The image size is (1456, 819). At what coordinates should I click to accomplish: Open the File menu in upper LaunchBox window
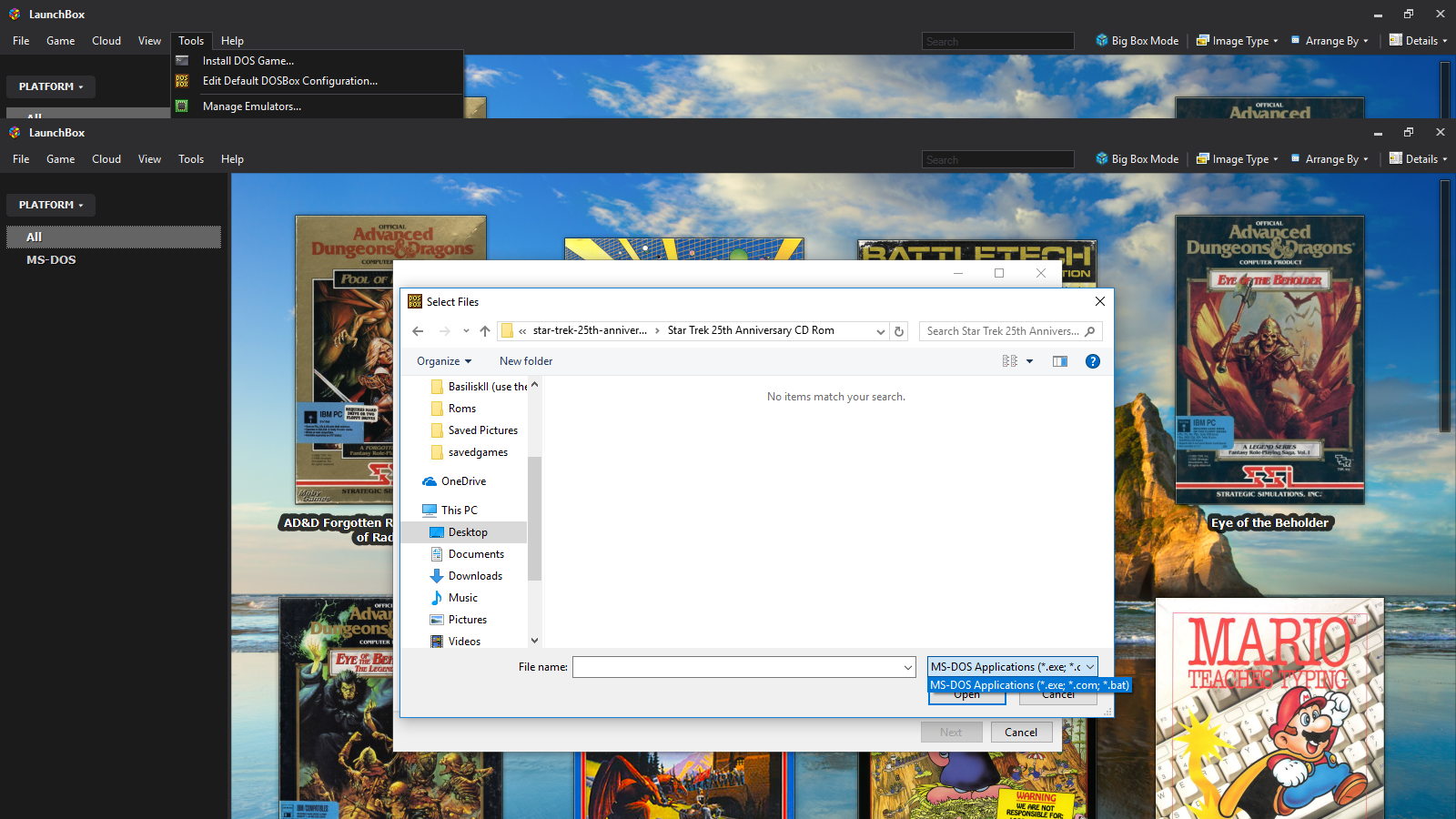[21, 41]
